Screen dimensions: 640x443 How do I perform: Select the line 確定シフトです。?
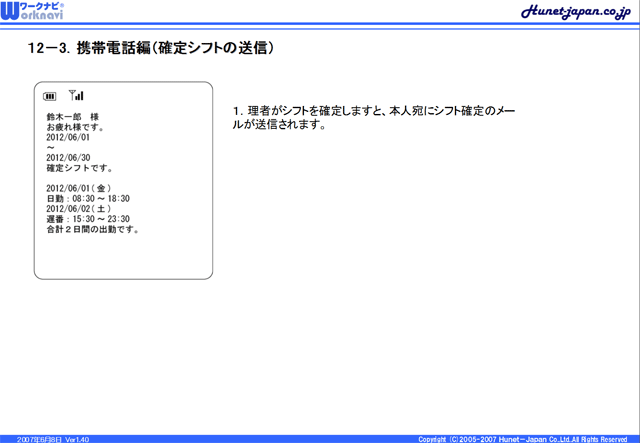click(80, 168)
